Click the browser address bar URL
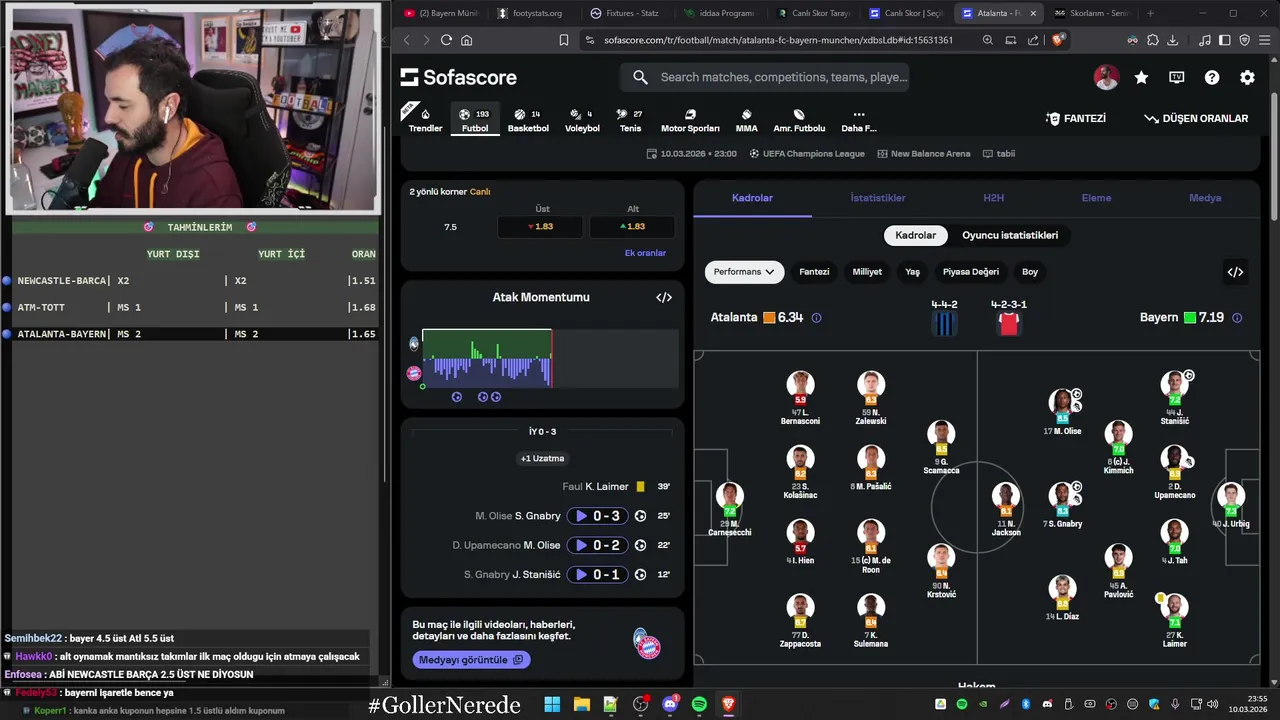 [778, 40]
